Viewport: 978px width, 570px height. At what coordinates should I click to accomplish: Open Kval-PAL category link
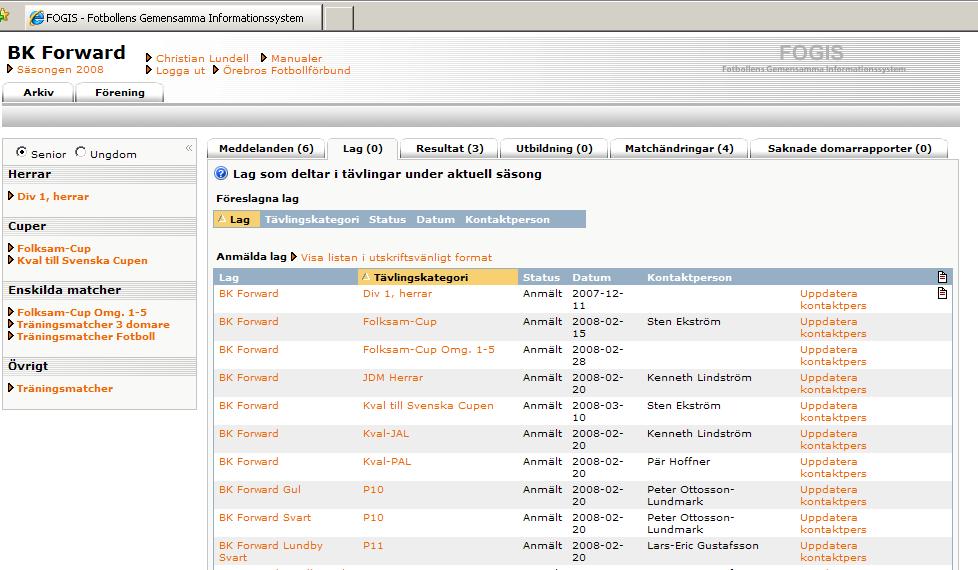coord(387,461)
